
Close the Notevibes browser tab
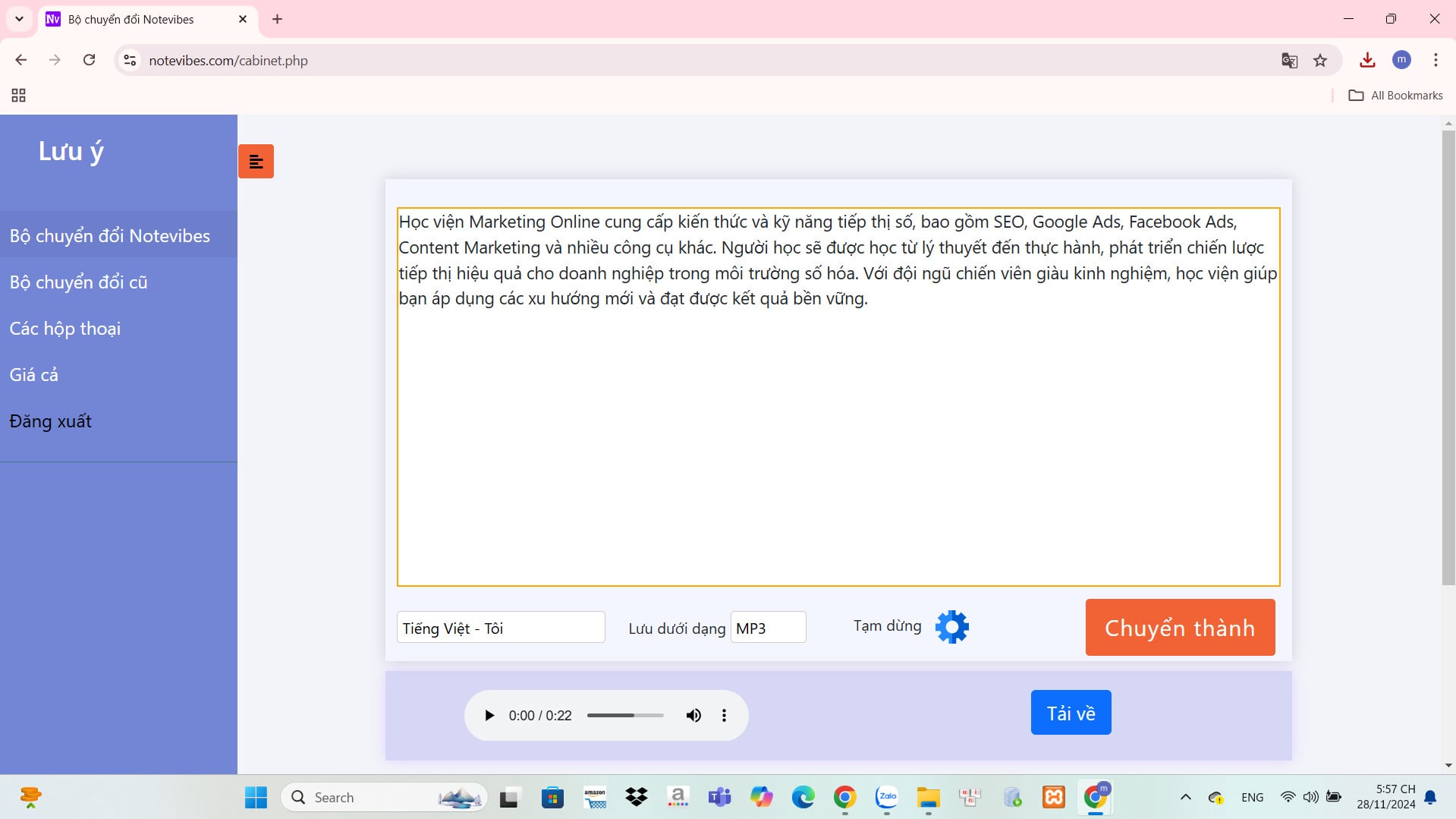(243, 19)
